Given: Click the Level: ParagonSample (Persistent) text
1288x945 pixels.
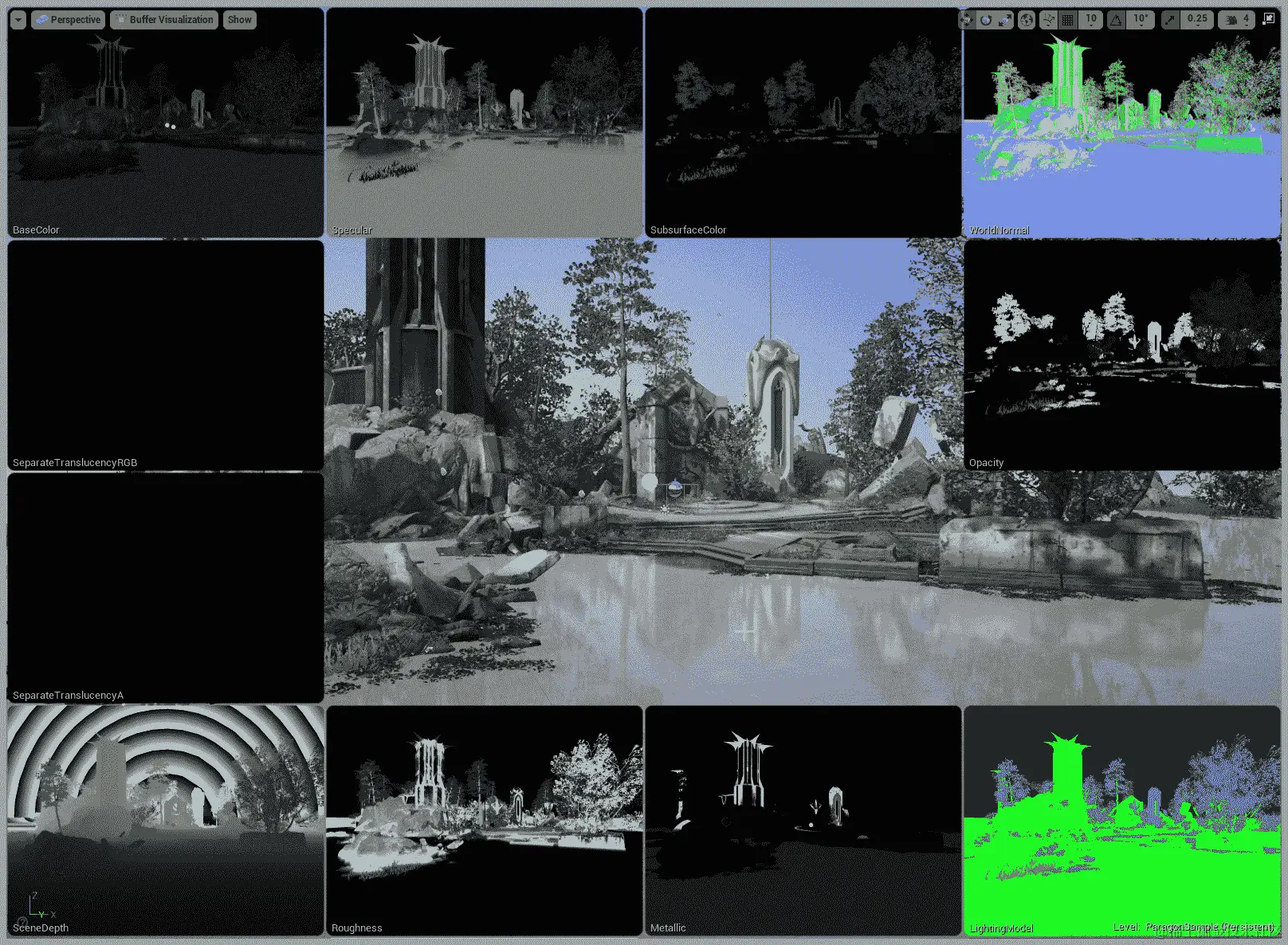Looking at the screenshot, I should 1194,927.
